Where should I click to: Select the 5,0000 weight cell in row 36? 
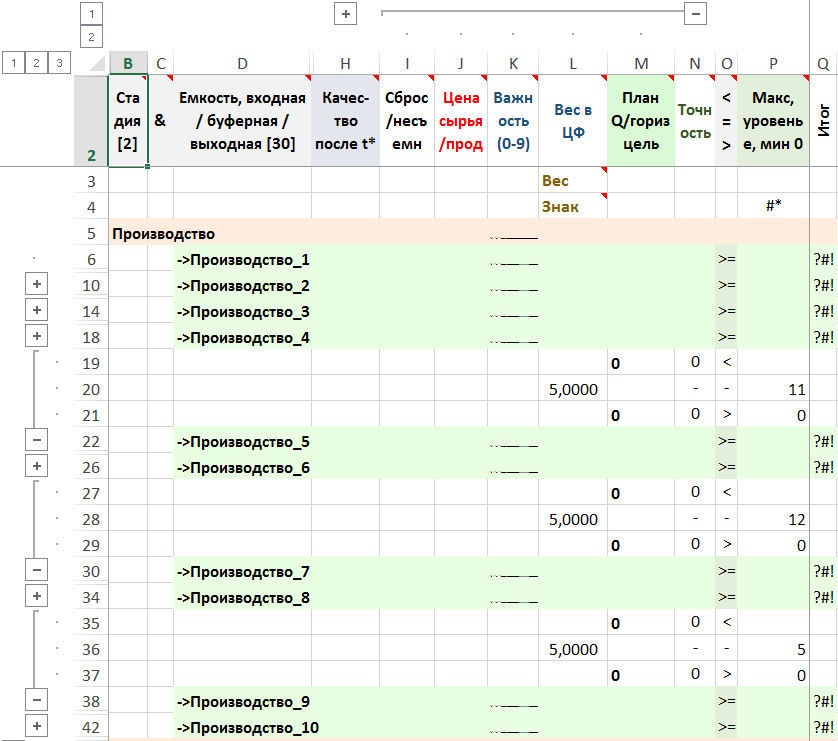tap(573, 649)
